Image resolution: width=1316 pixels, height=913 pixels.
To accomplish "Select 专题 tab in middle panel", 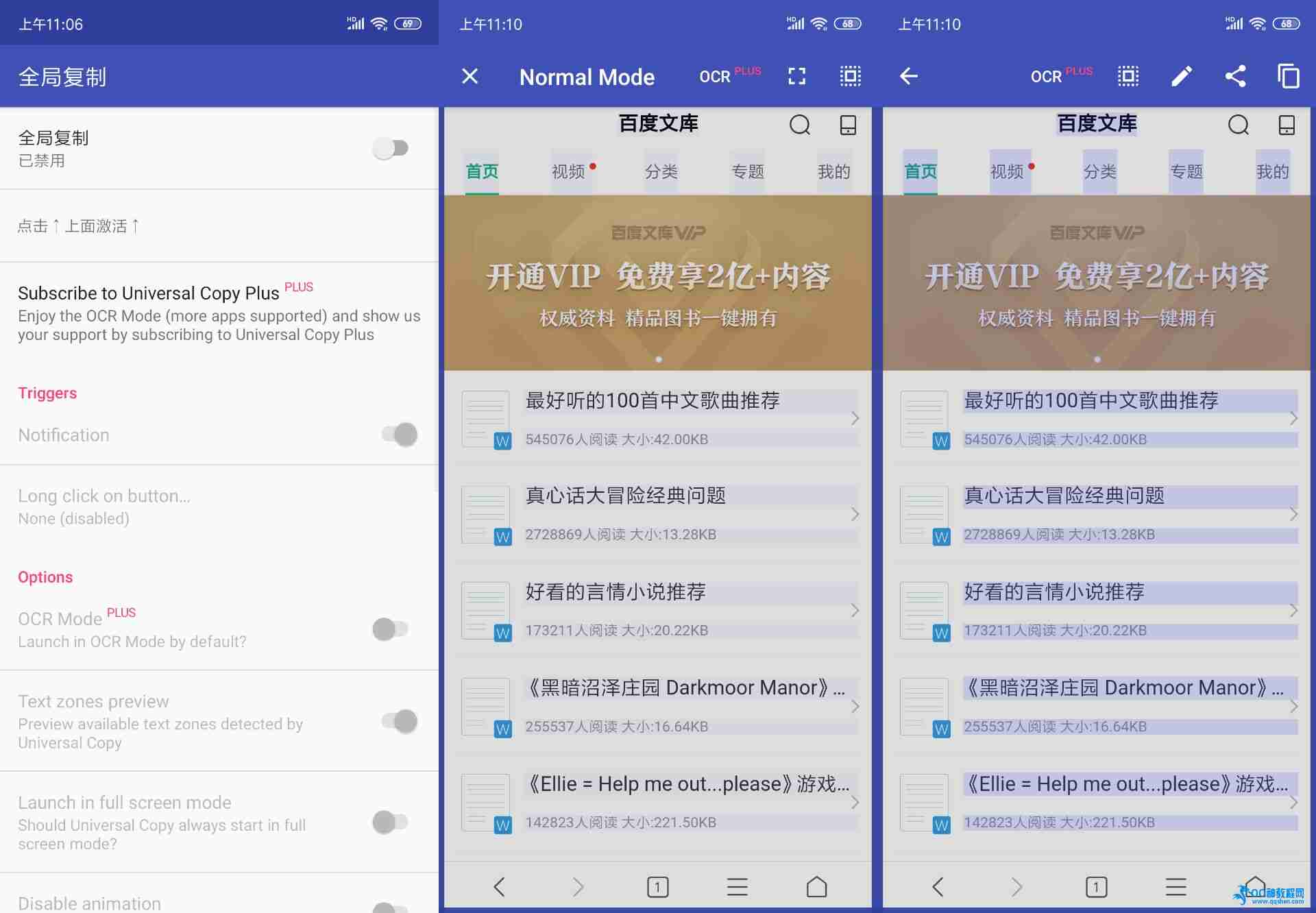I will pos(748,171).
